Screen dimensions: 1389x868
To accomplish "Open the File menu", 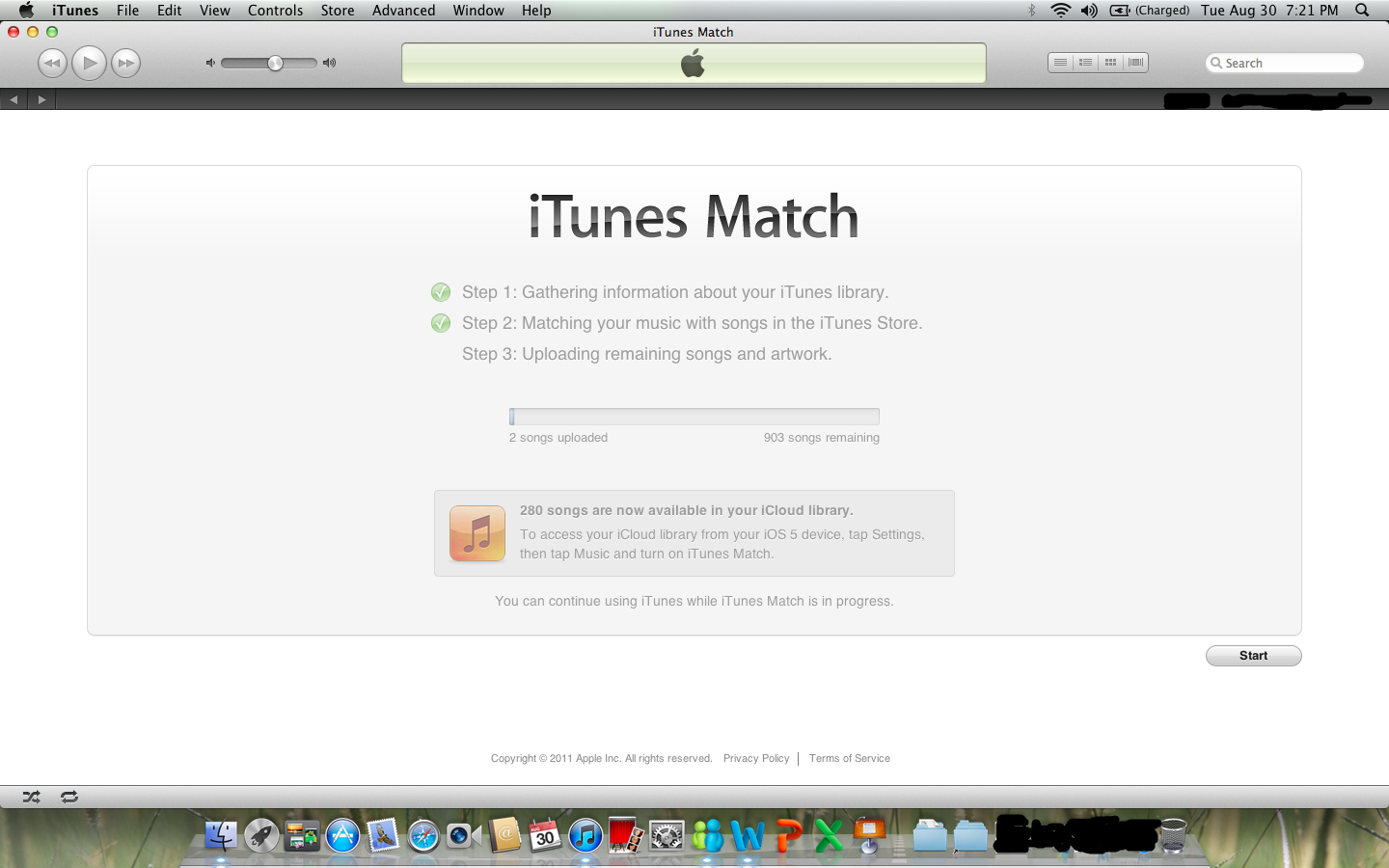I will click(127, 11).
